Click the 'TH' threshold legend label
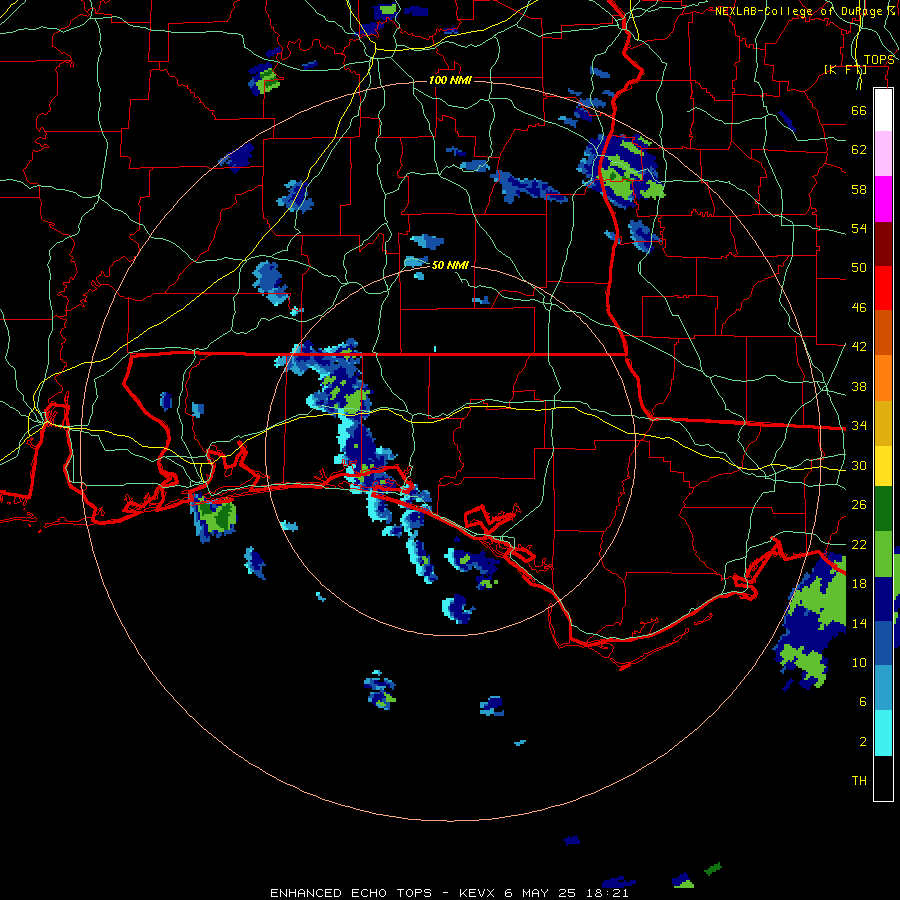900x900 pixels. tap(859, 781)
